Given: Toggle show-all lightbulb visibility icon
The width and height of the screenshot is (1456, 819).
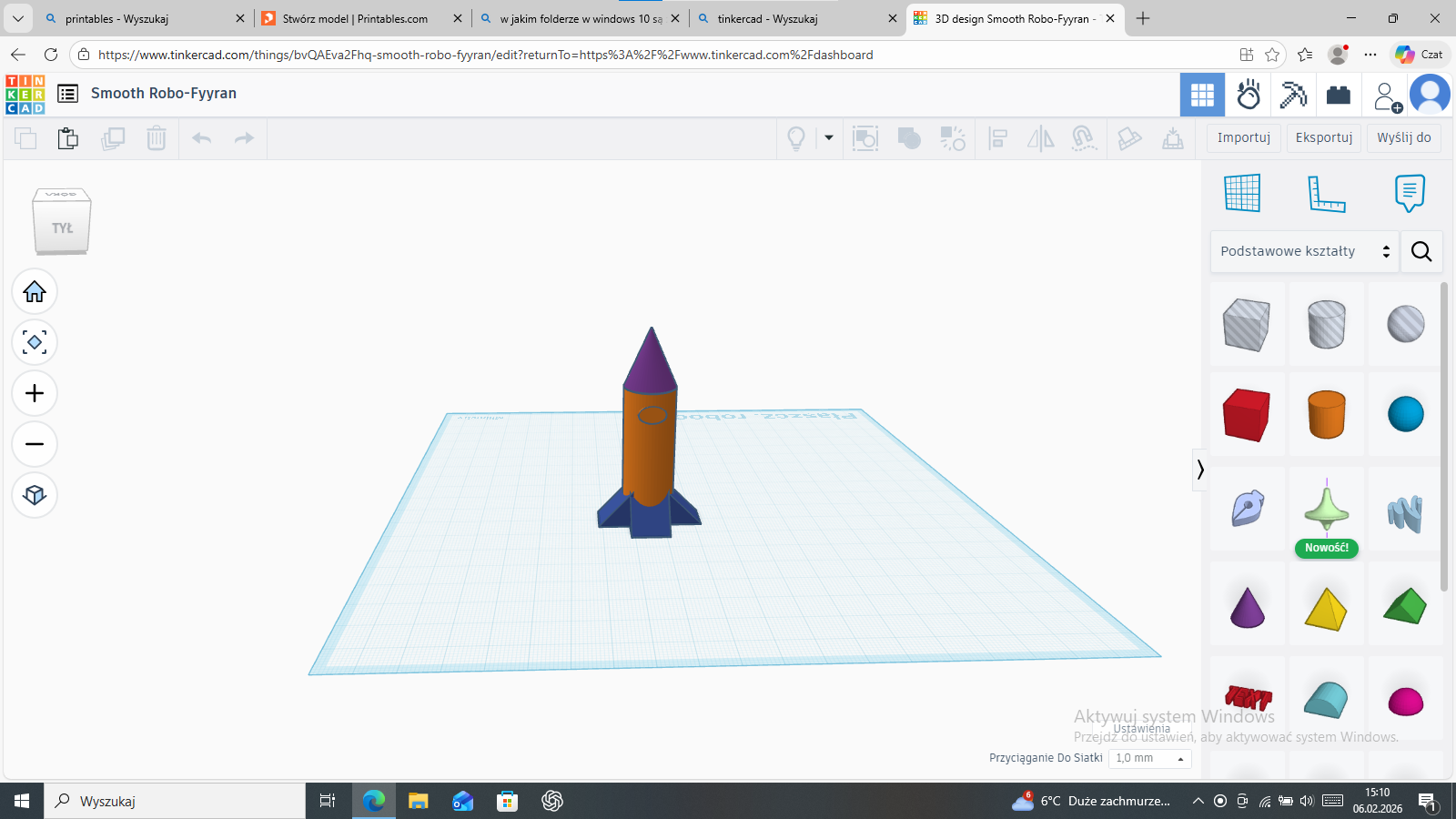Looking at the screenshot, I should (796, 138).
